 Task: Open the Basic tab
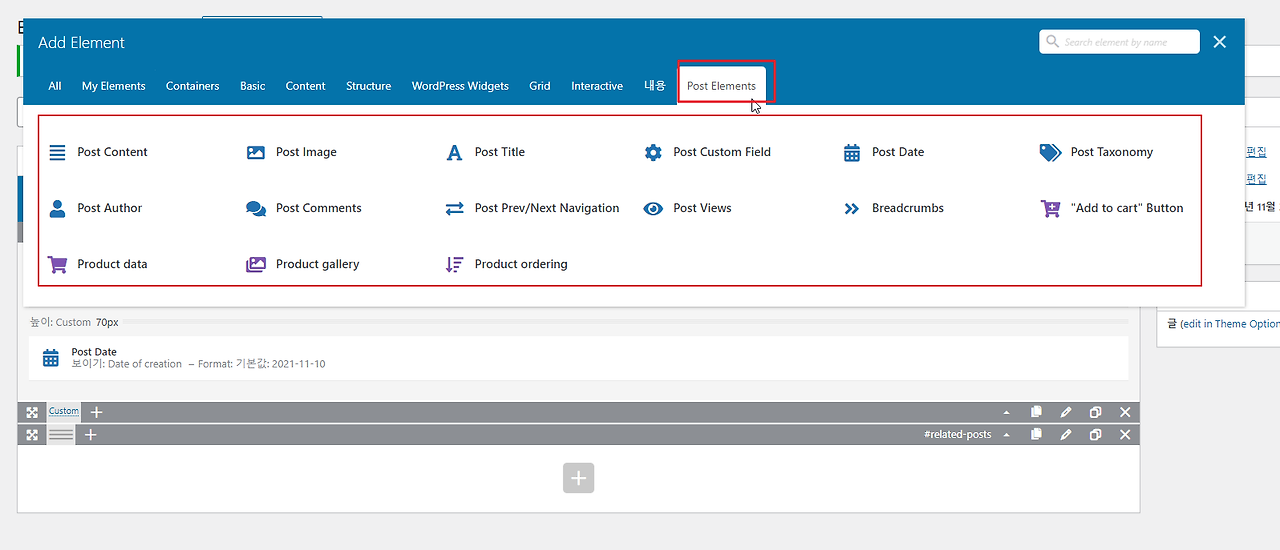tap(253, 86)
